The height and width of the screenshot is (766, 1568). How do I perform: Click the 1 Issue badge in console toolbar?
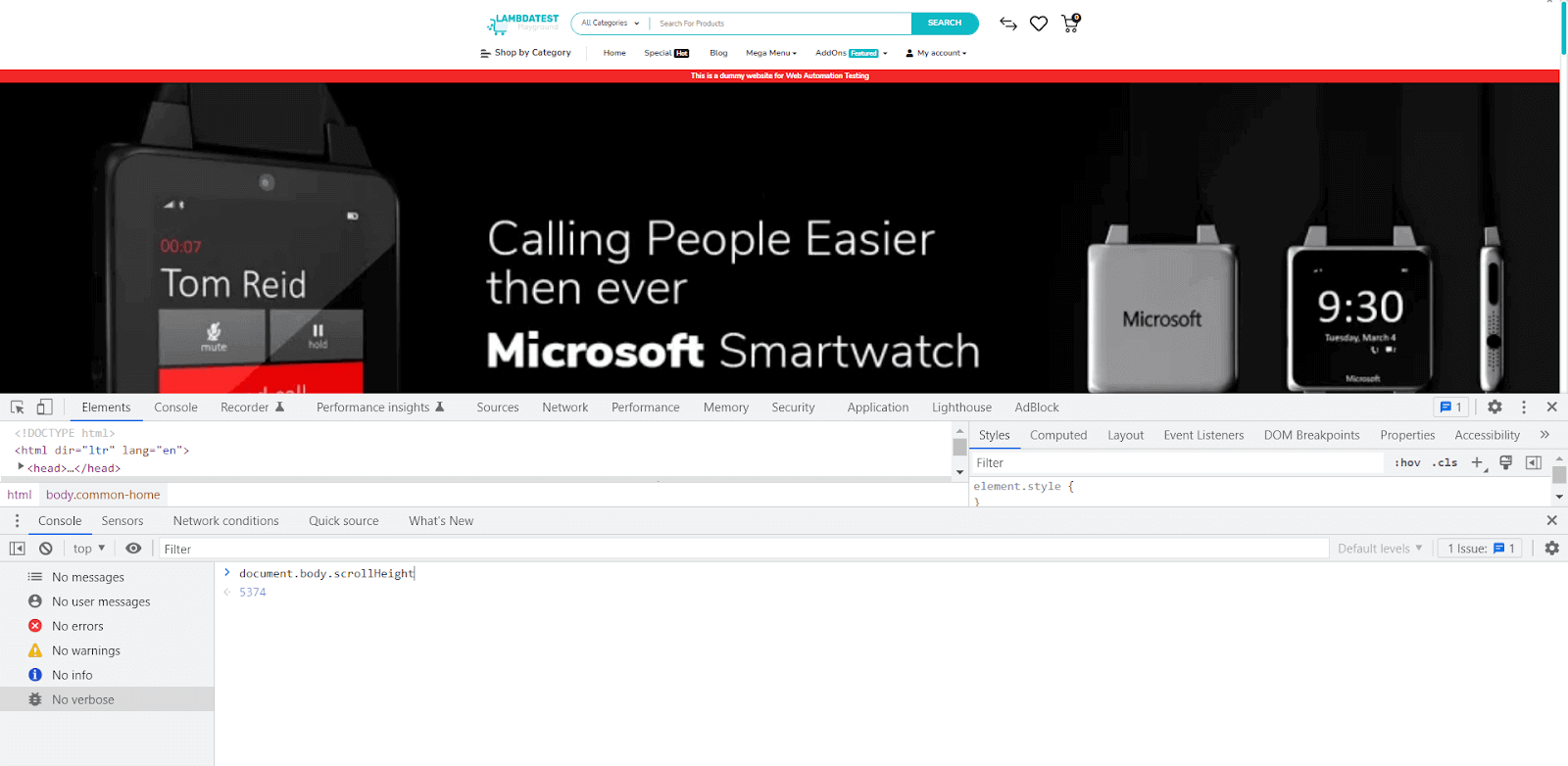1481,549
